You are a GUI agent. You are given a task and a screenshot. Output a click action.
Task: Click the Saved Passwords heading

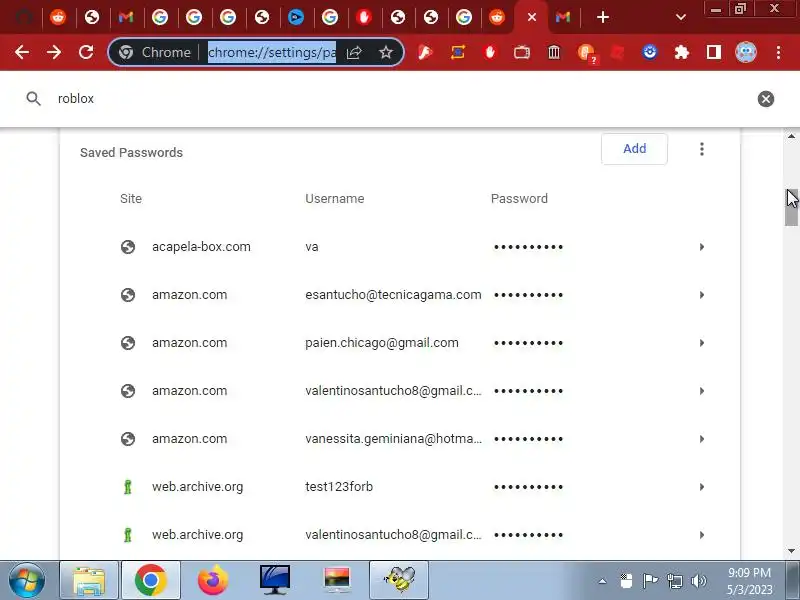click(131, 153)
